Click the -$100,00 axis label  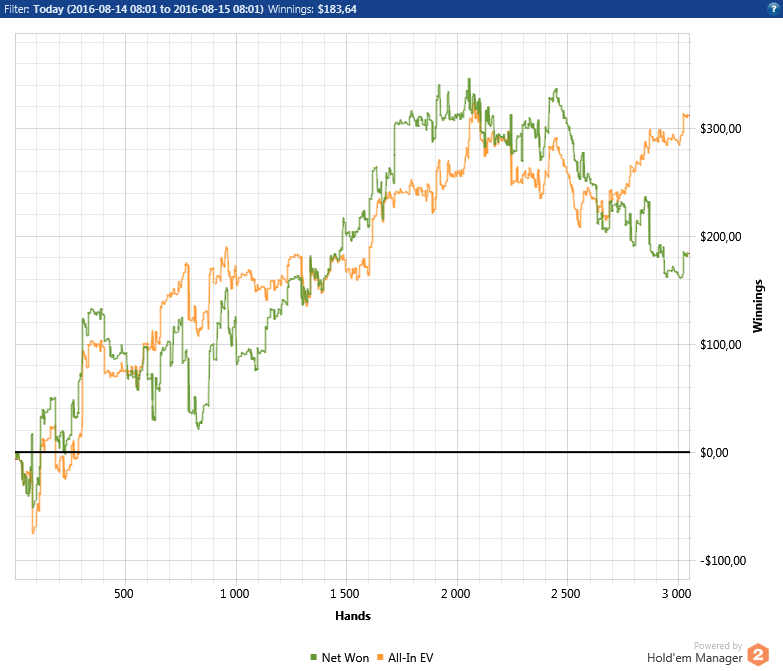tap(723, 561)
